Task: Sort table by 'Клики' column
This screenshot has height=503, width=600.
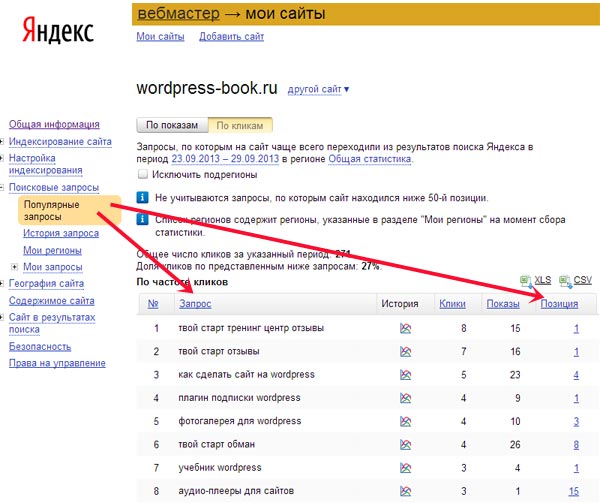Action: (x=452, y=304)
